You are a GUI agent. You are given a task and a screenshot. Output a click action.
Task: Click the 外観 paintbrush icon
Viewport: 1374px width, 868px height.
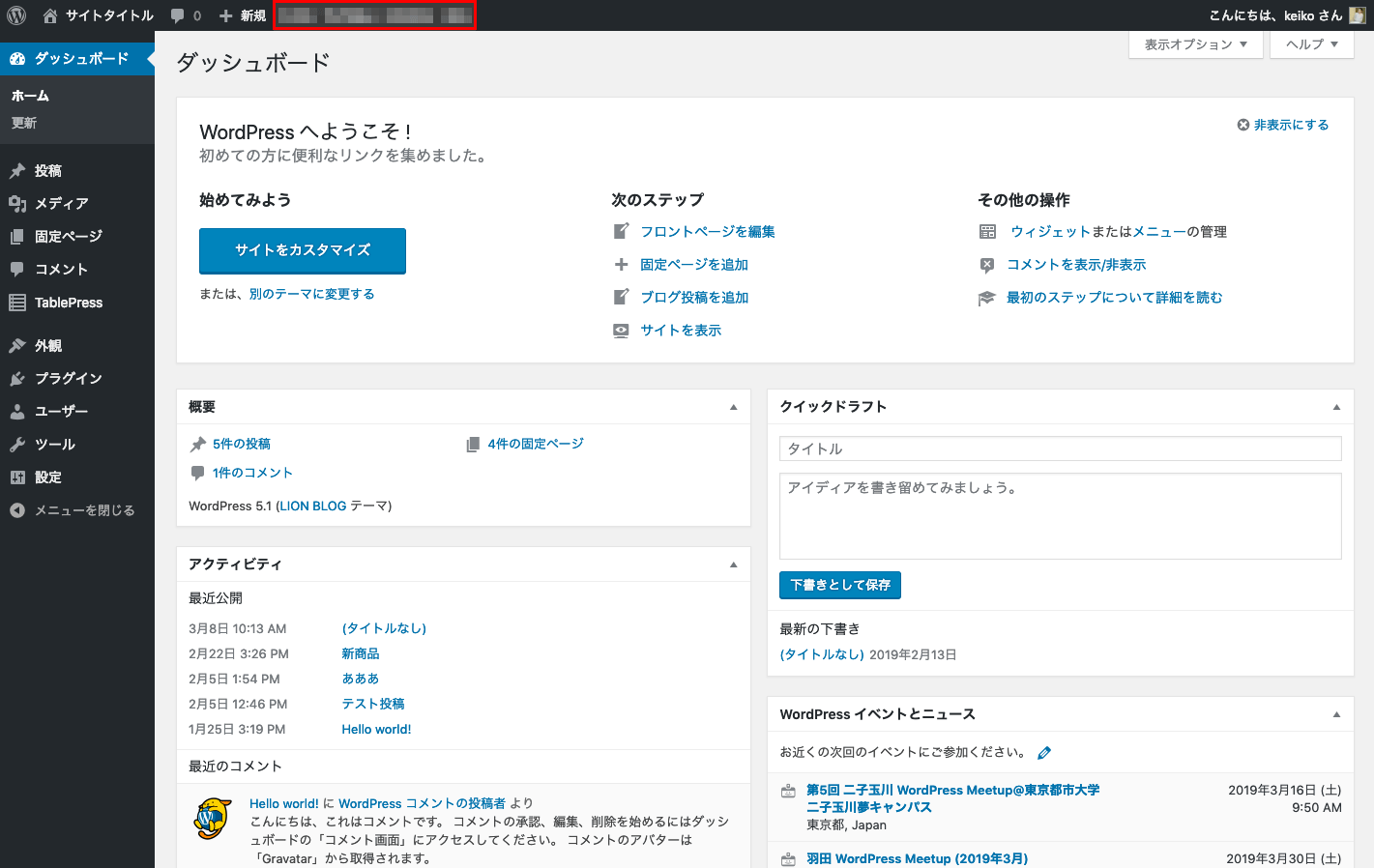[17, 346]
